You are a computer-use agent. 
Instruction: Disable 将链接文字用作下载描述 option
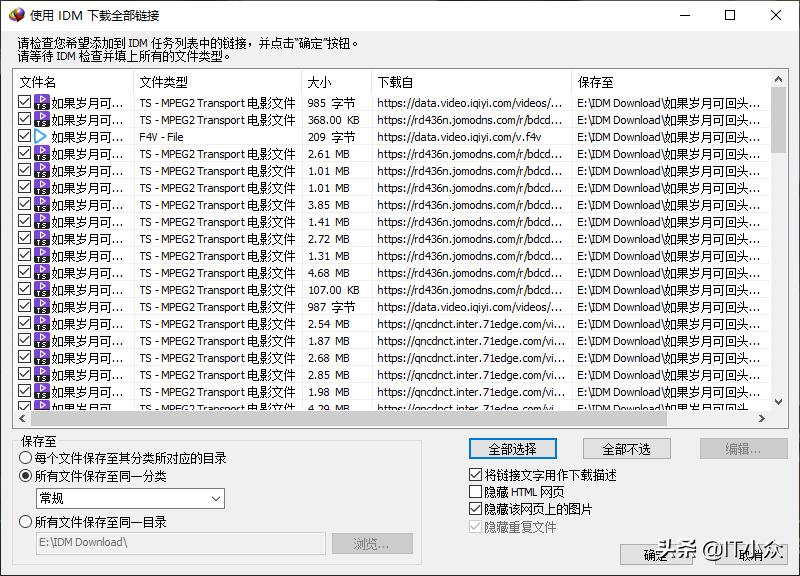pos(476,475)
